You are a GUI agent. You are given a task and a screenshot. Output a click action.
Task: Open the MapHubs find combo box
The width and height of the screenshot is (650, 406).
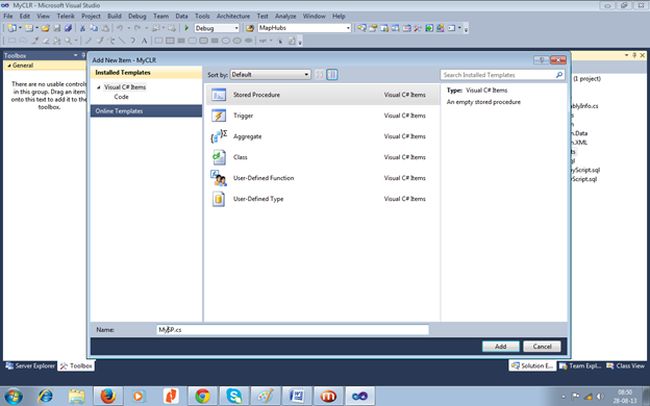(x=305, y=28)
